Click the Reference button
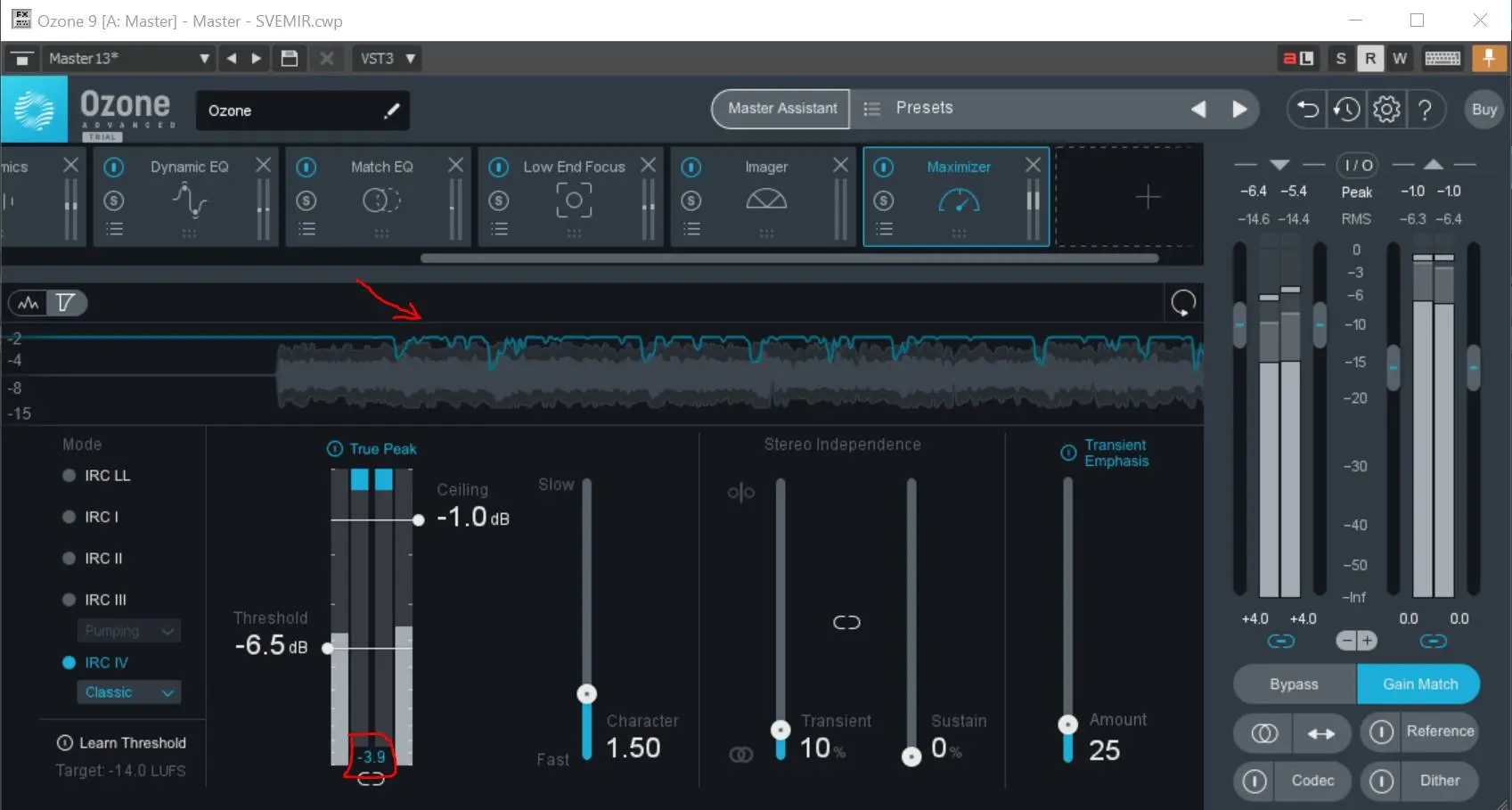 [1441, 732]
